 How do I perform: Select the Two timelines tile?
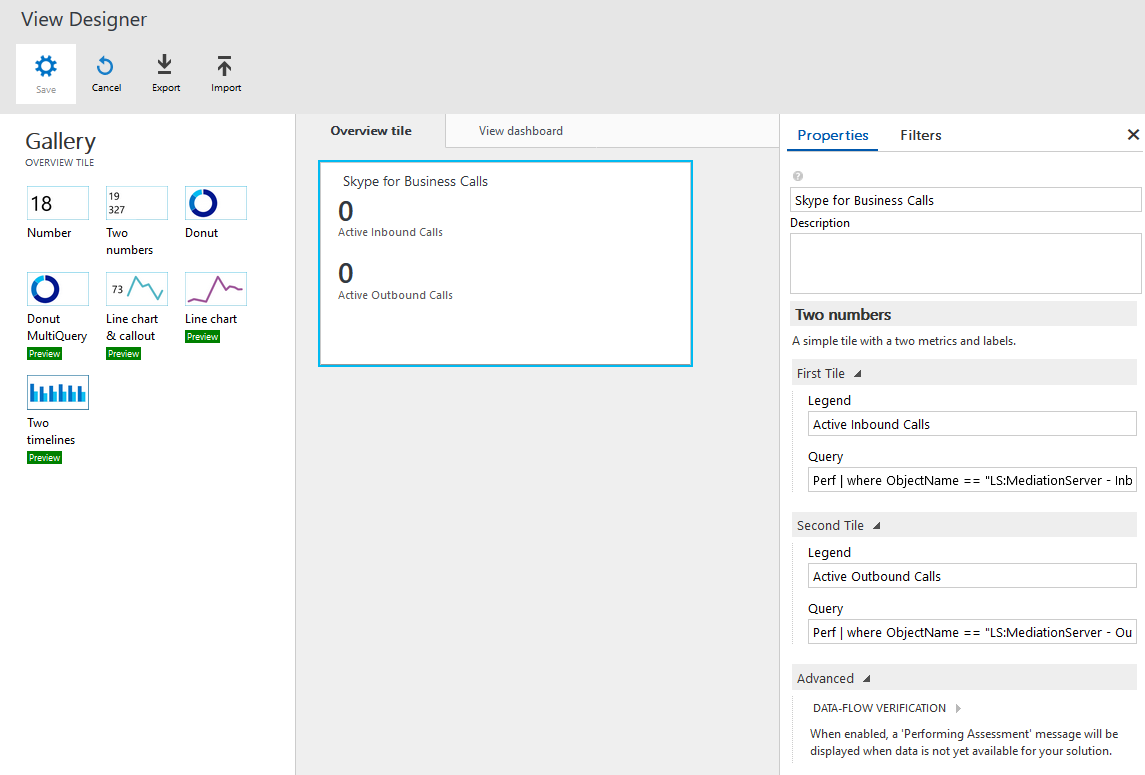click(x=58, y=393)
